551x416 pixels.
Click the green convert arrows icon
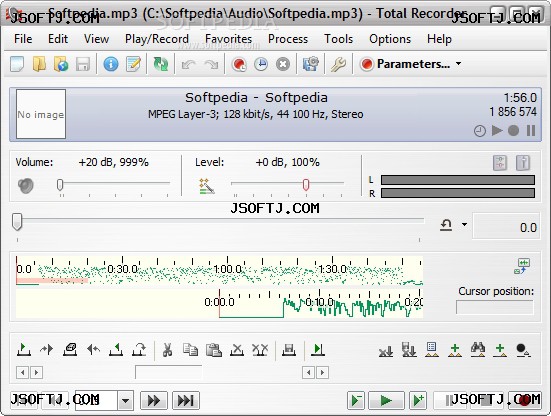point(161,64)
